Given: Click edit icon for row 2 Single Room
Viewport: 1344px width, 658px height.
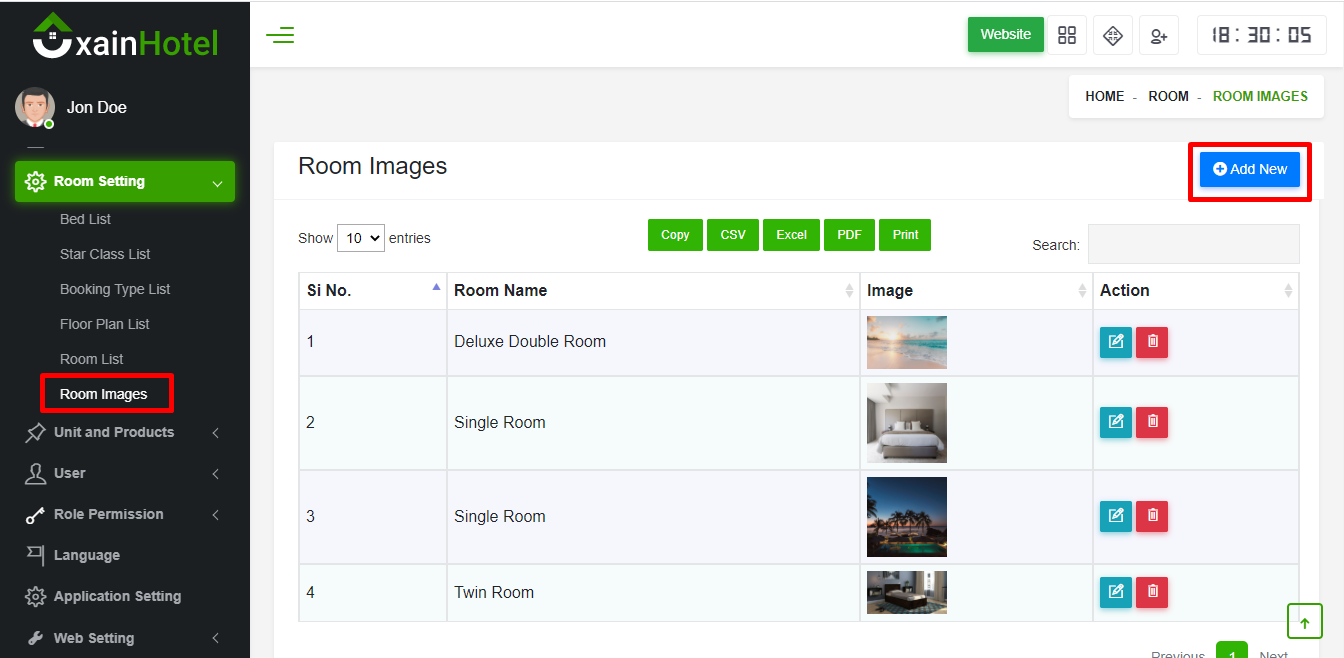Looking at the screenshot, I should coord(1115,422).
